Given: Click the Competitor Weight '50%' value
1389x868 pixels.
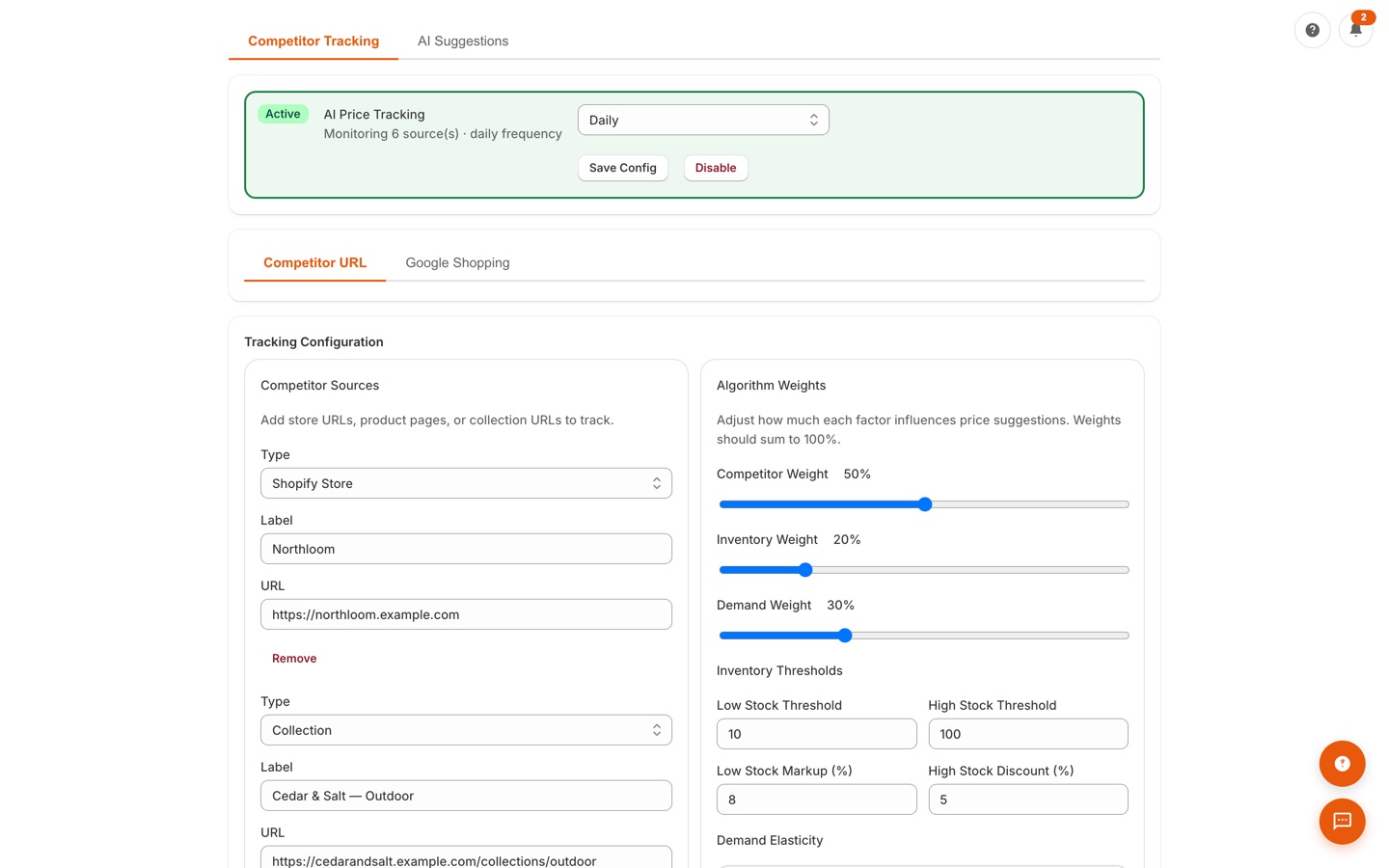Looking at the screenshot, I should 857,475.
